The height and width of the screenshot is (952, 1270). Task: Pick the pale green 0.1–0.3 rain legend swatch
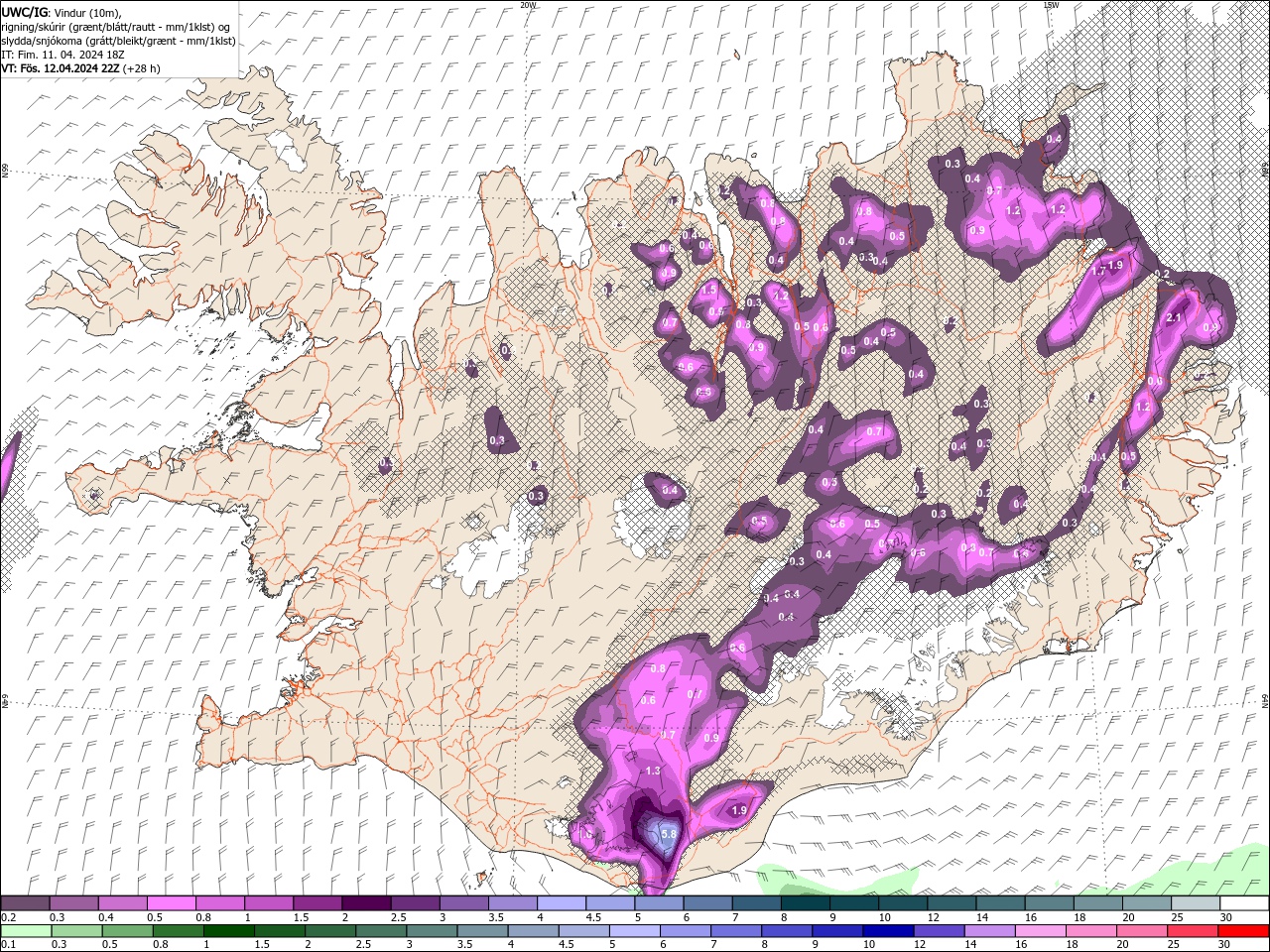tap(25, 931)
